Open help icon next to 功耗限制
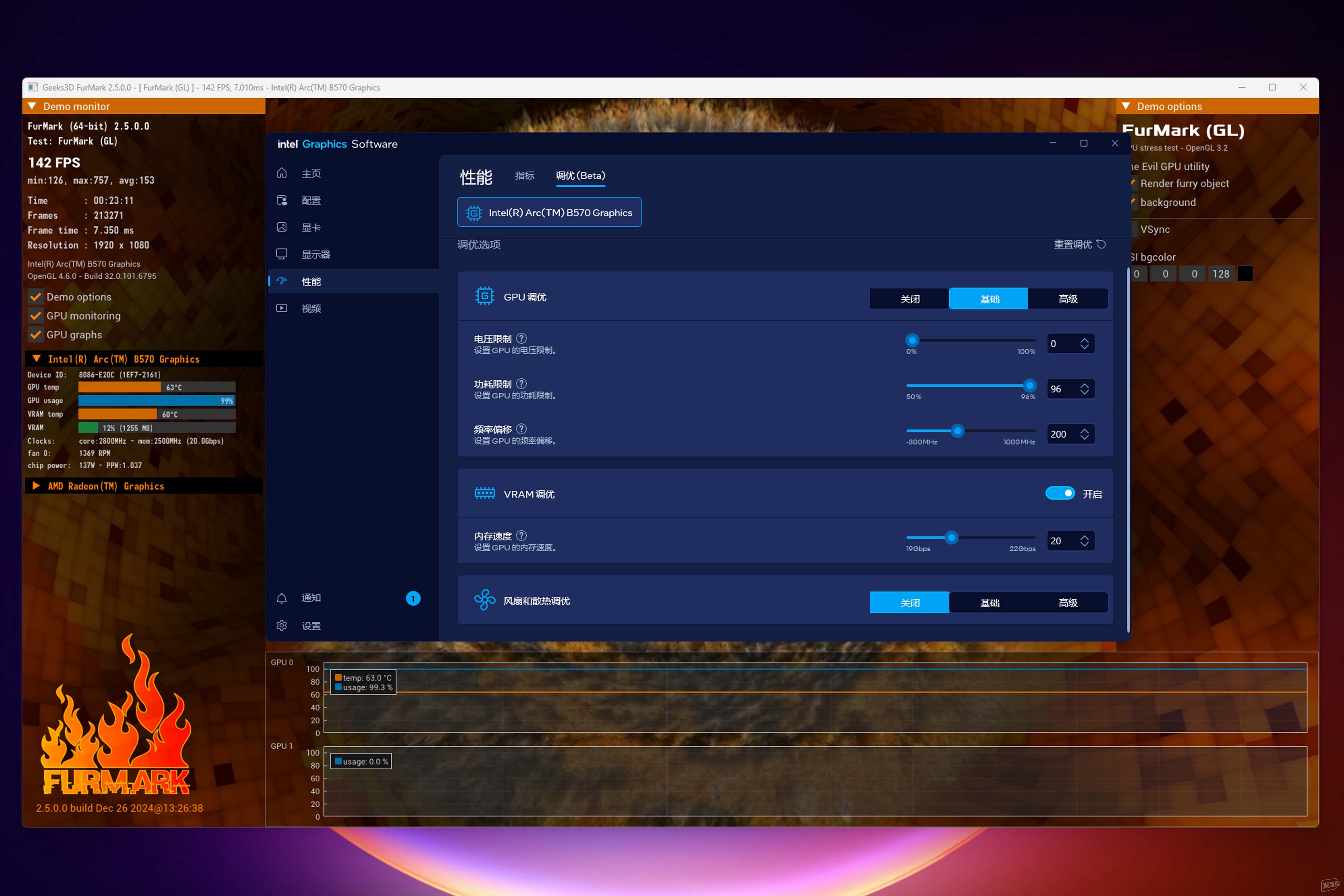1344x896 pixels. [521, 383]
